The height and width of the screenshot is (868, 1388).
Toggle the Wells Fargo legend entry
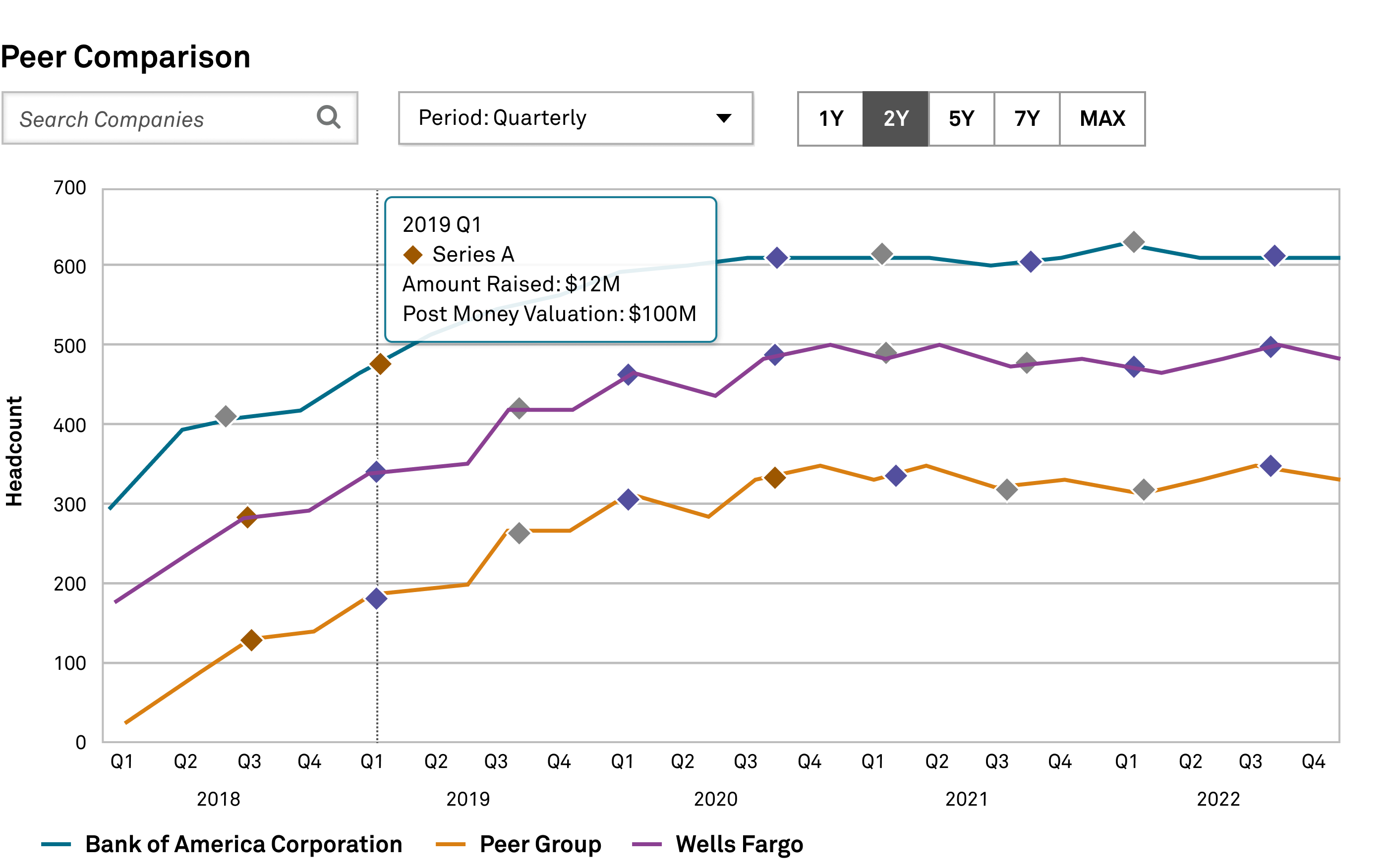pos(717,844)
